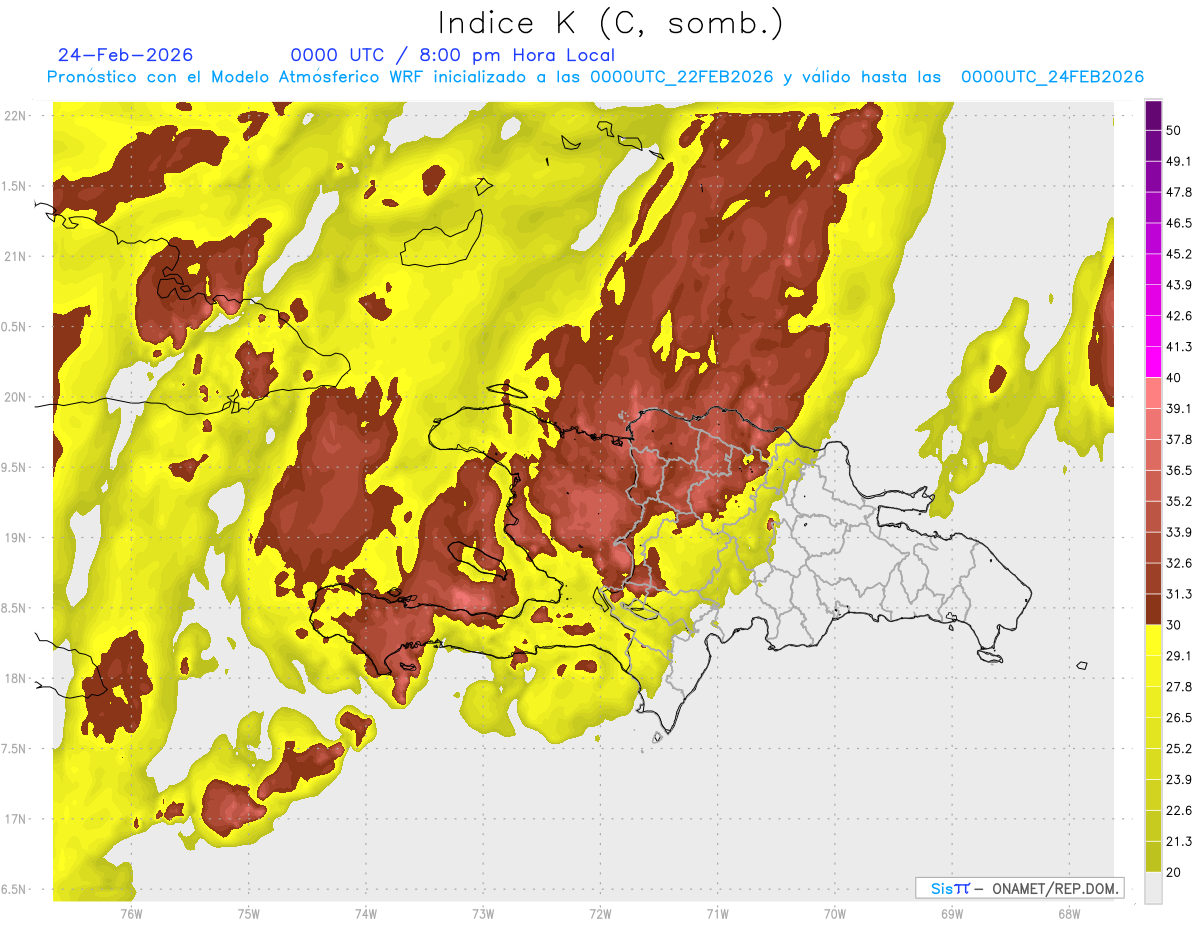Click the '40' color bar value
This screenshot has width=1200, height=927.
[x=1175, y=378]
